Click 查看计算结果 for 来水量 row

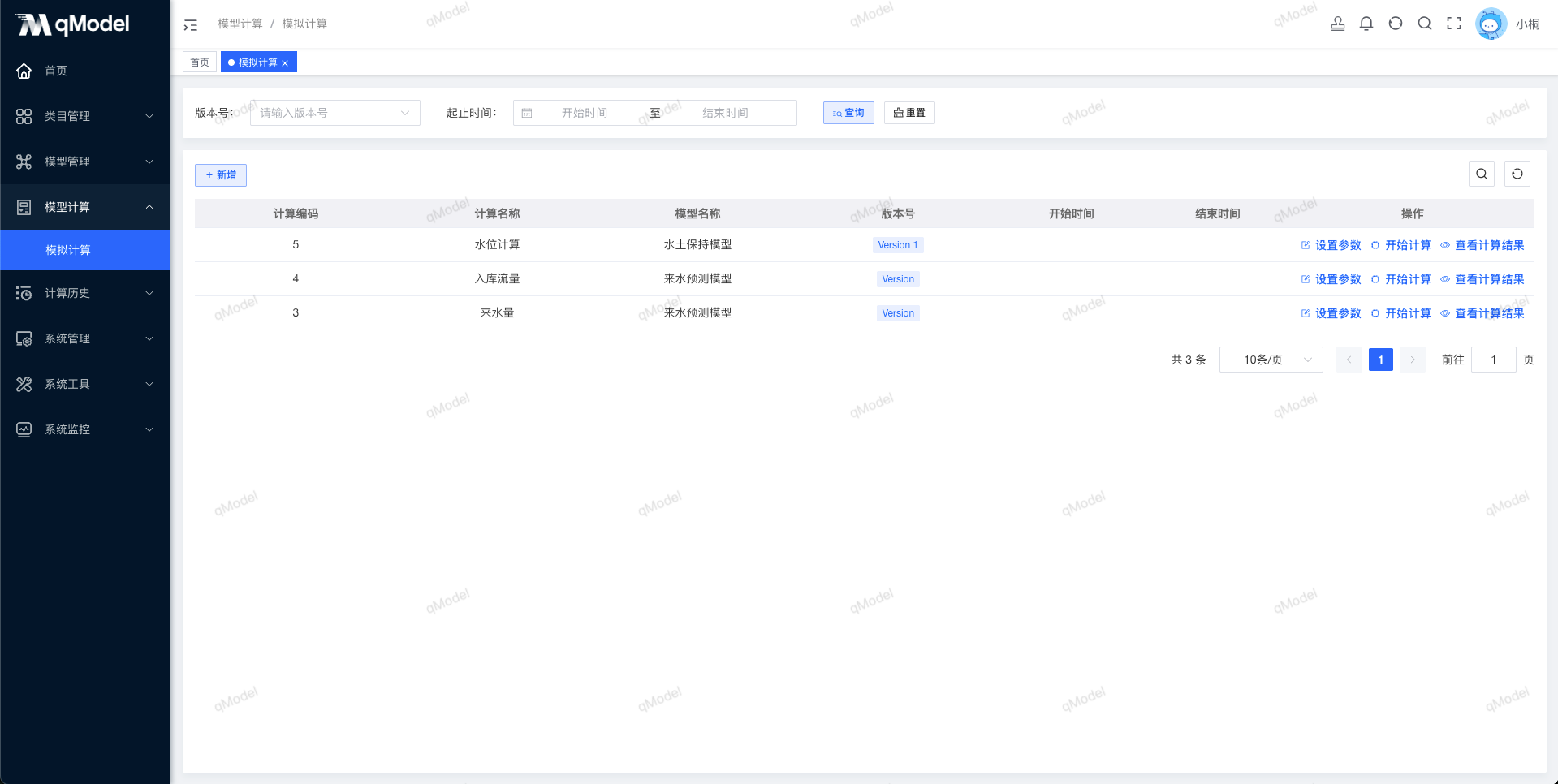click(1482, 313)
